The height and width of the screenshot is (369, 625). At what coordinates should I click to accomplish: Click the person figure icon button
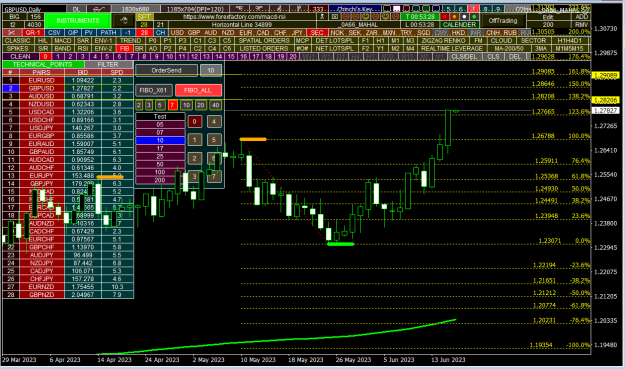click(x=322, y=17)
